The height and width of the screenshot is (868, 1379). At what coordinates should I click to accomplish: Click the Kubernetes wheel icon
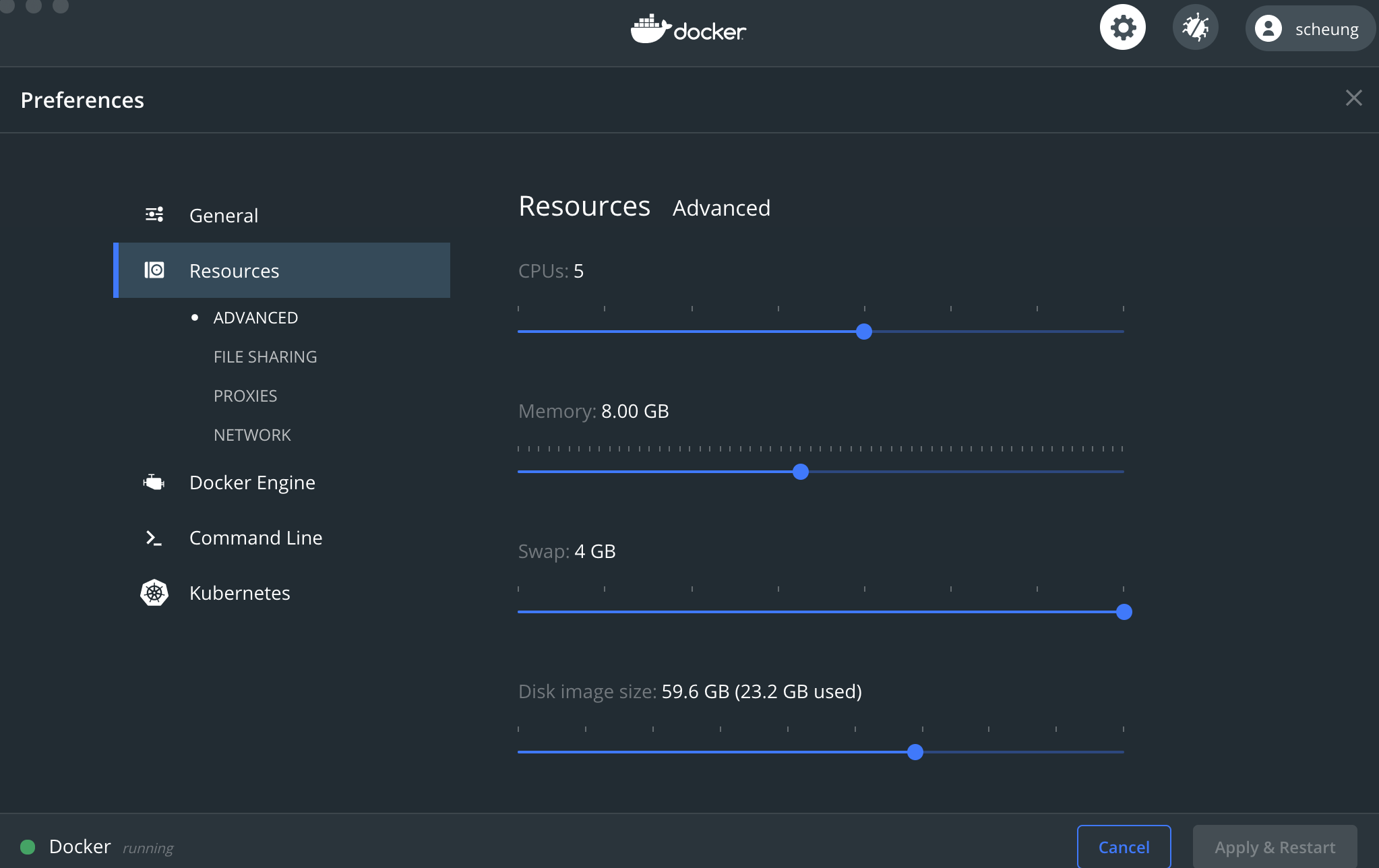[x=154, y=593]
